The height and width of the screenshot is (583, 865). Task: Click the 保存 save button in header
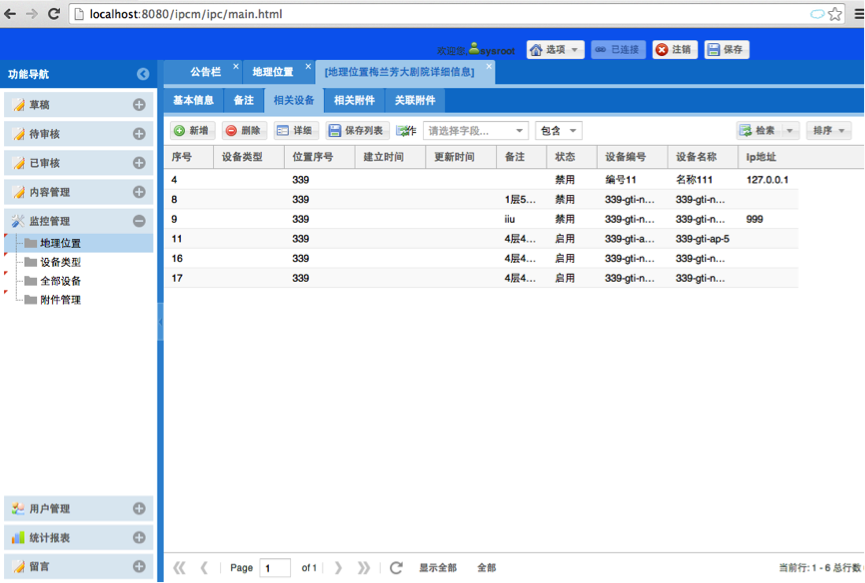727,50
